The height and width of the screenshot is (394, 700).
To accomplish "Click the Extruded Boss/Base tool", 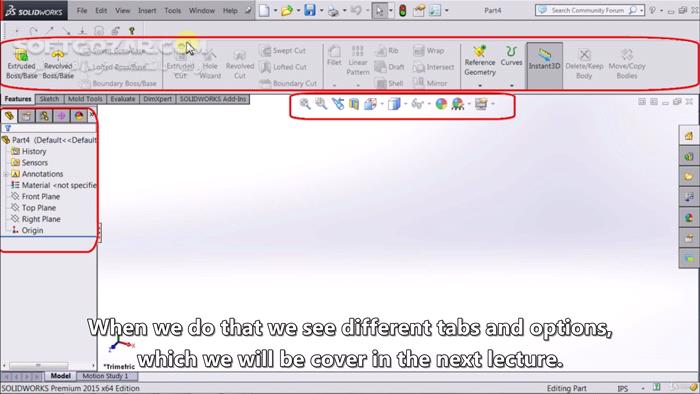I will point(21,64).
